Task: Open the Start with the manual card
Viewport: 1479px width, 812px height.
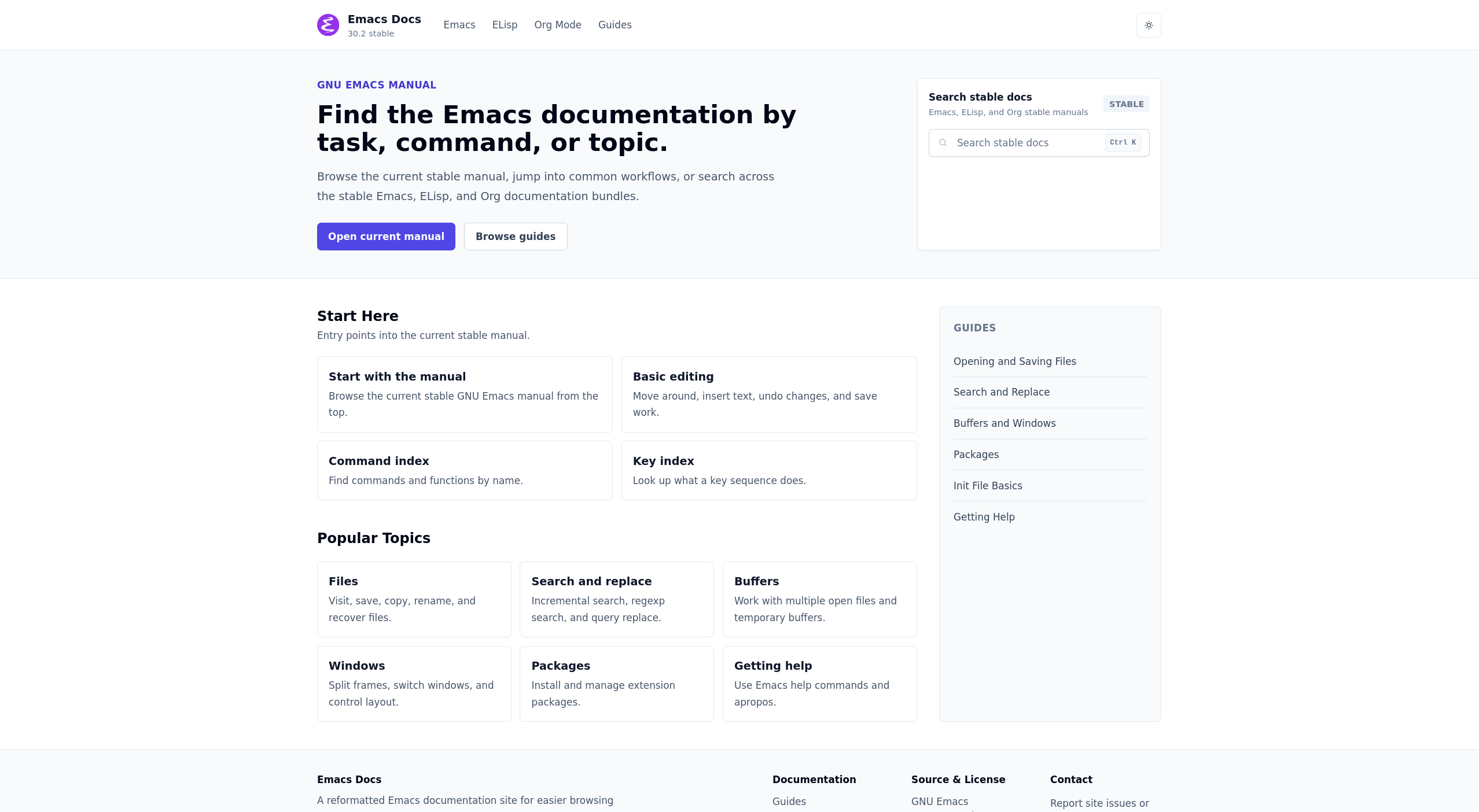Action: (x=465, y=394)
